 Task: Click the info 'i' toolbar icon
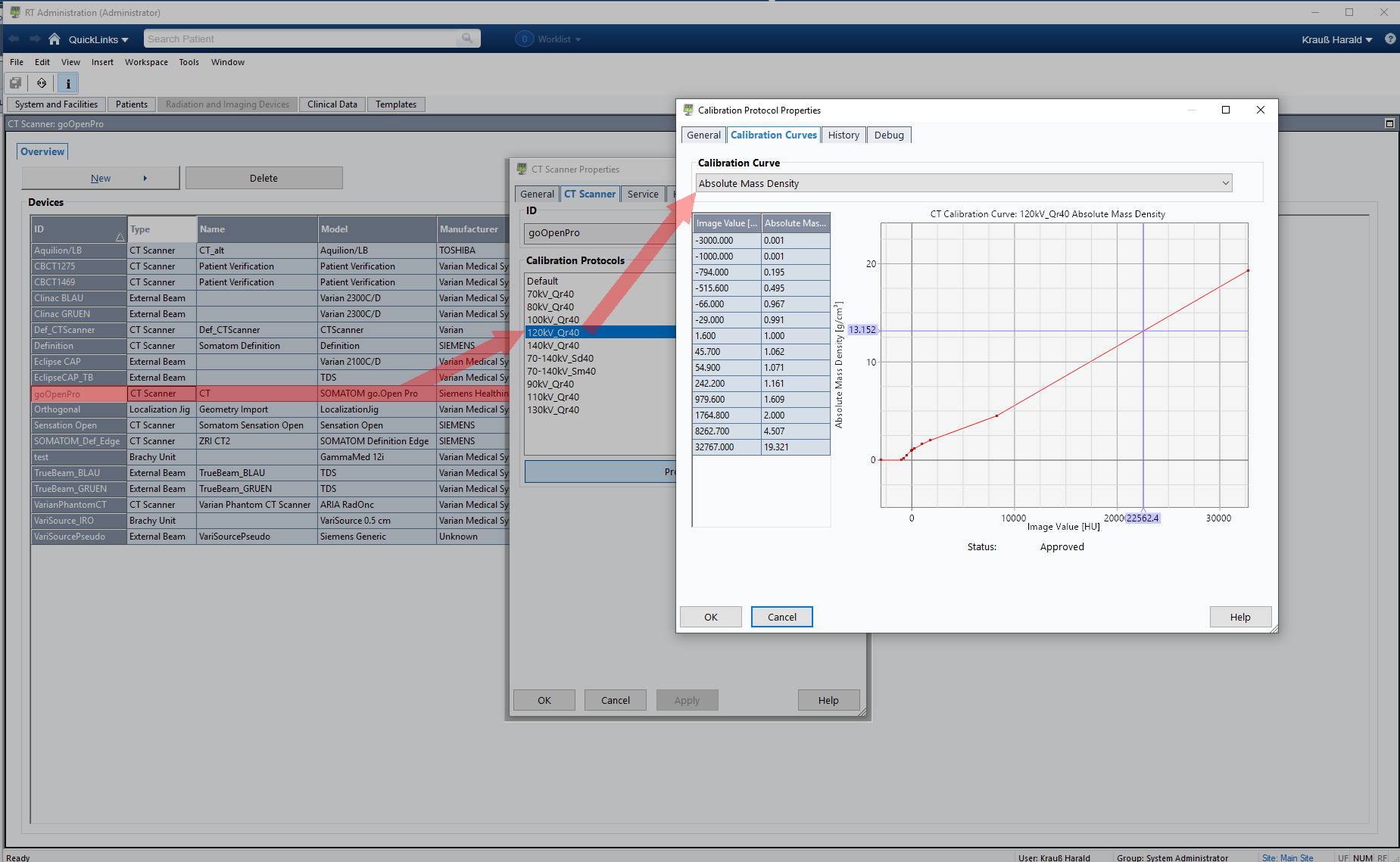pos(68,83)
